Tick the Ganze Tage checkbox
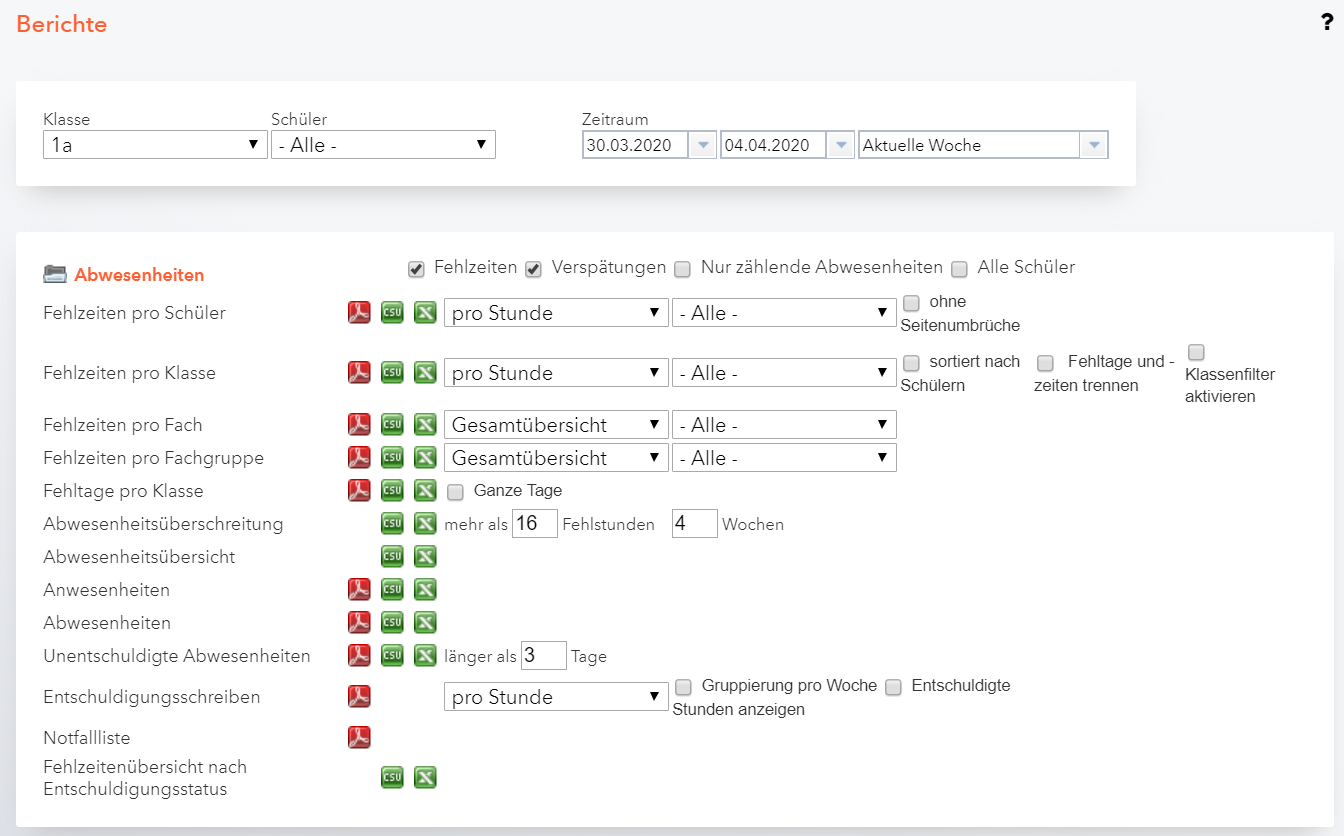 click(x=456, y=491)
